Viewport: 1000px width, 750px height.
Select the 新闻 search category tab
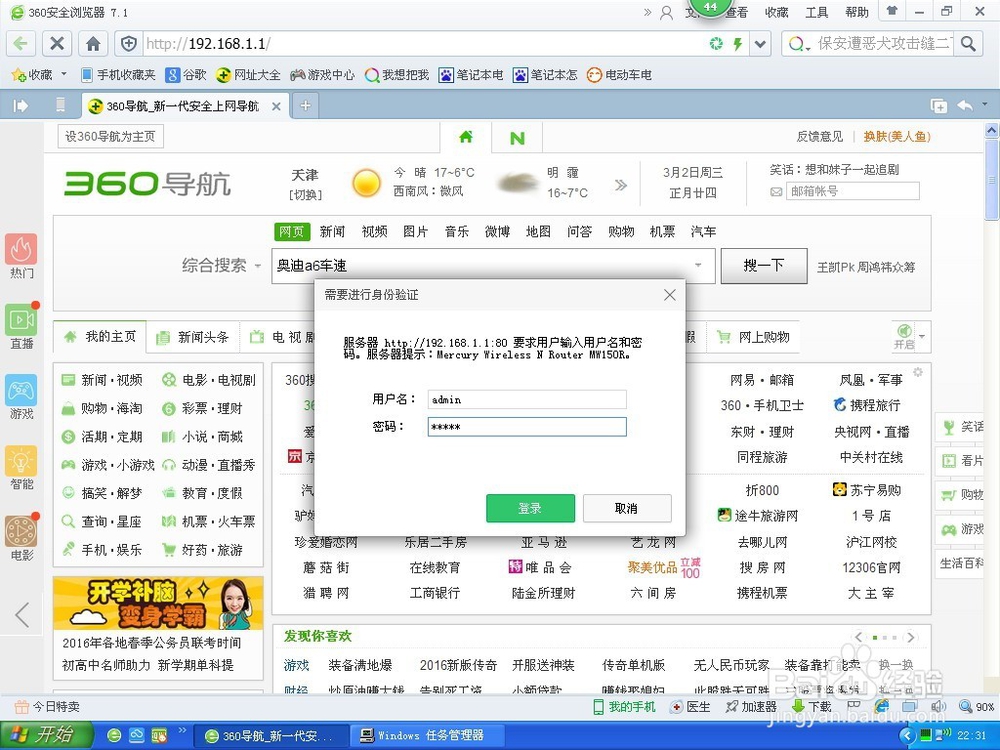point(332,232)
